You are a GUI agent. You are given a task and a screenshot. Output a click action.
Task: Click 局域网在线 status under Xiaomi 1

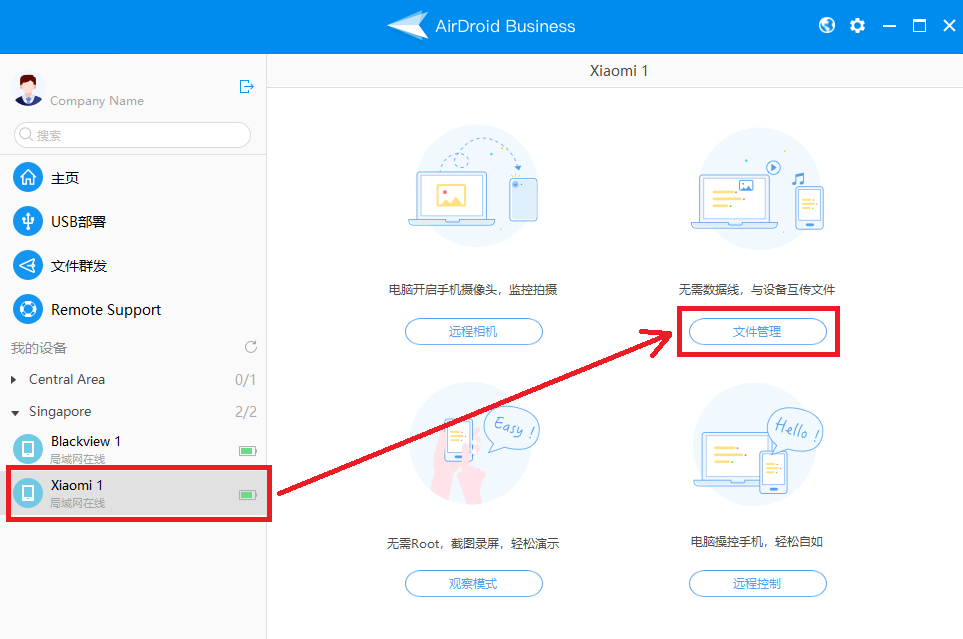coord(77,503)
